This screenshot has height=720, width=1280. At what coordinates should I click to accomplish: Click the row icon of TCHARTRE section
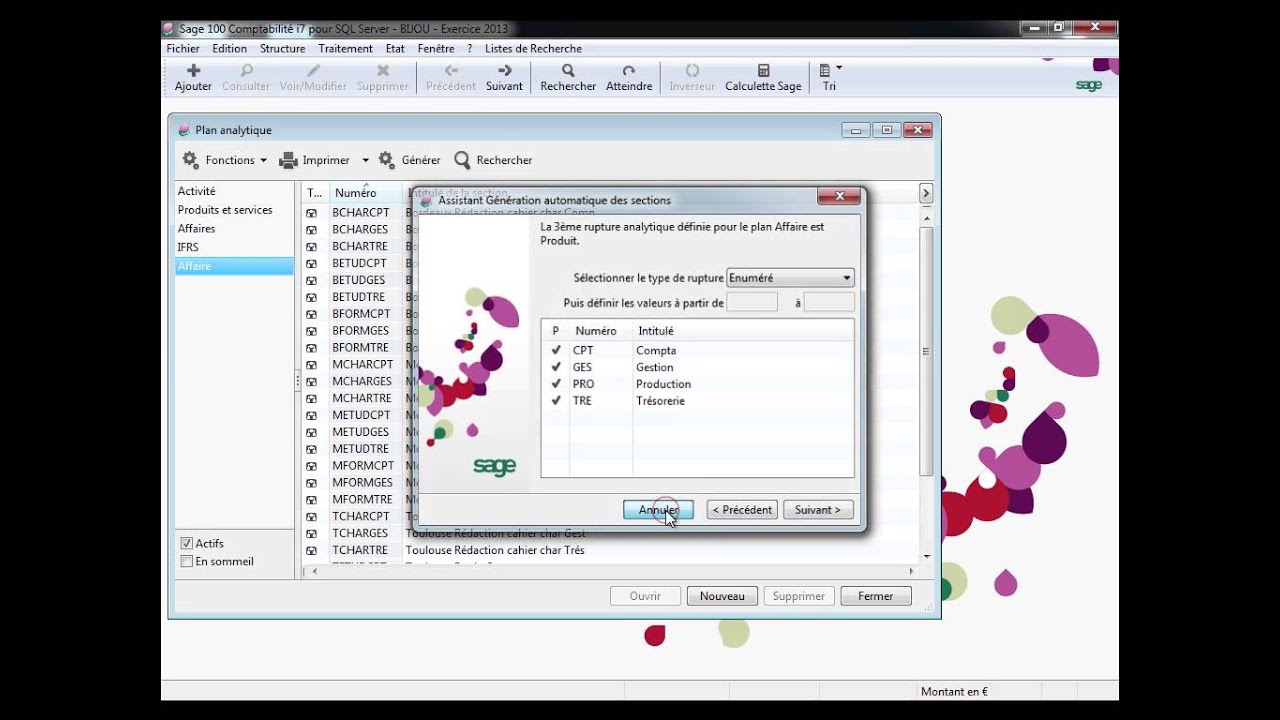pyautogui.click(x=311, y=550)
